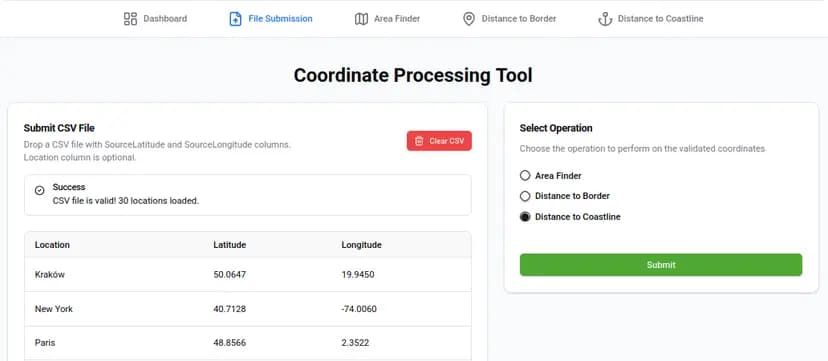Click longitude value -74.0060
Screen dimensions: 828x361
click(x=359, y=309)
